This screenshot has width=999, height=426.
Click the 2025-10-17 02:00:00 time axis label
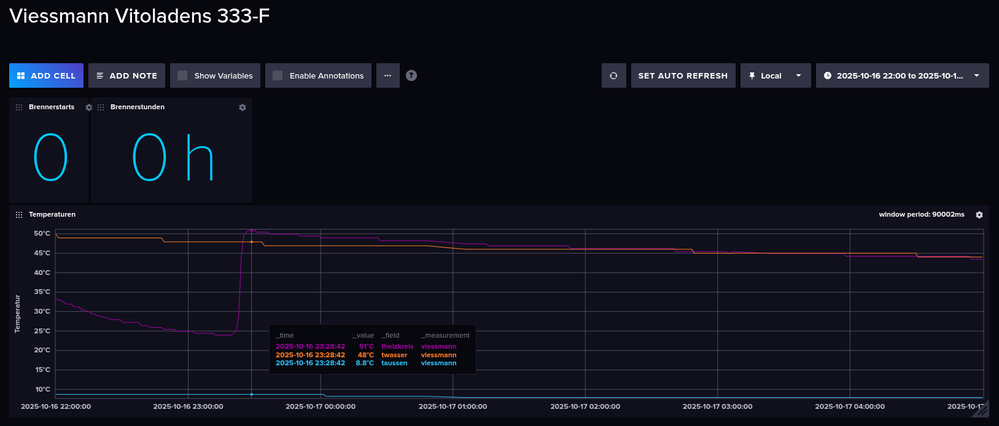(x=584, y=406)
